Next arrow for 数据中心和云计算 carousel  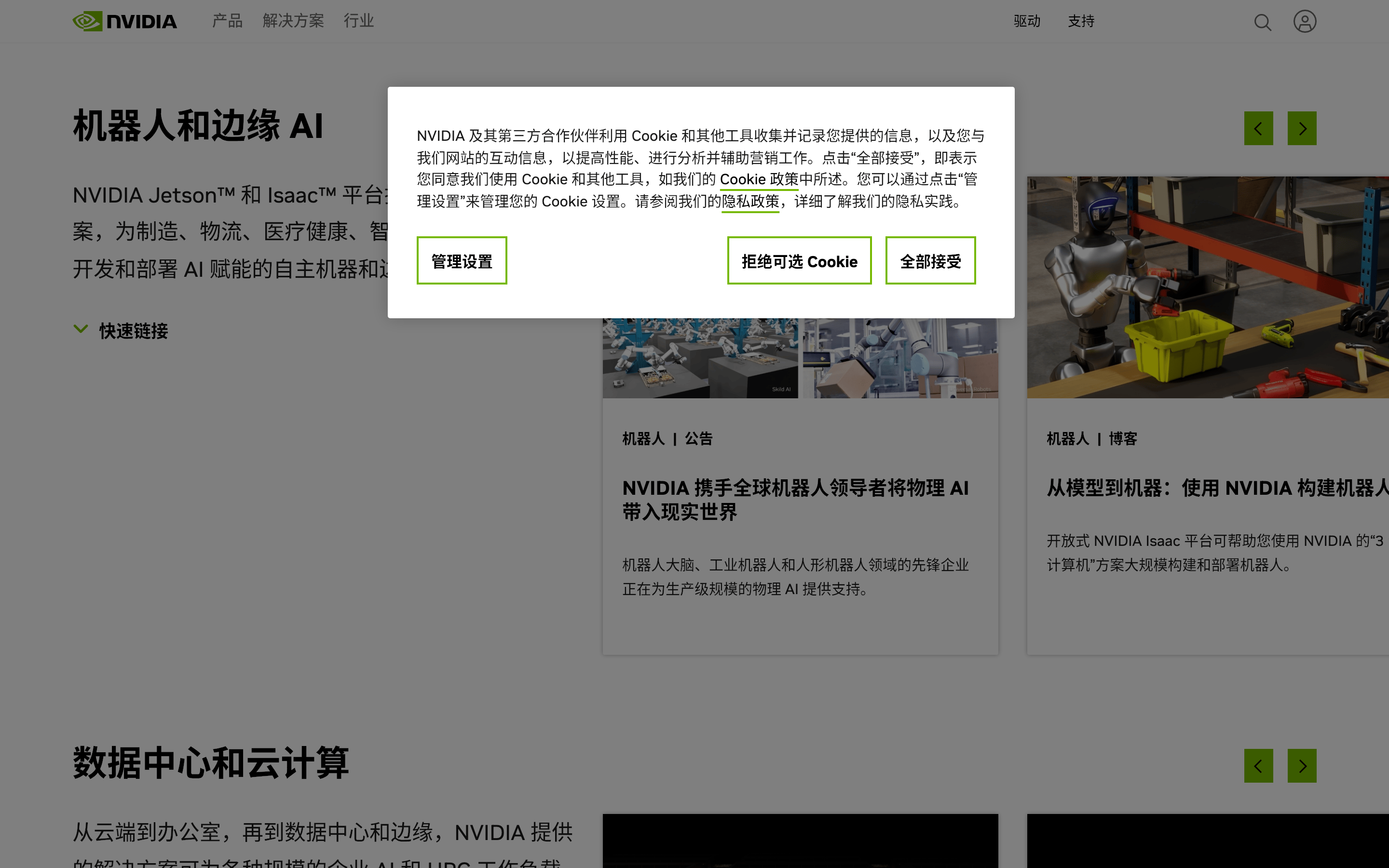tap(1302, 765)
